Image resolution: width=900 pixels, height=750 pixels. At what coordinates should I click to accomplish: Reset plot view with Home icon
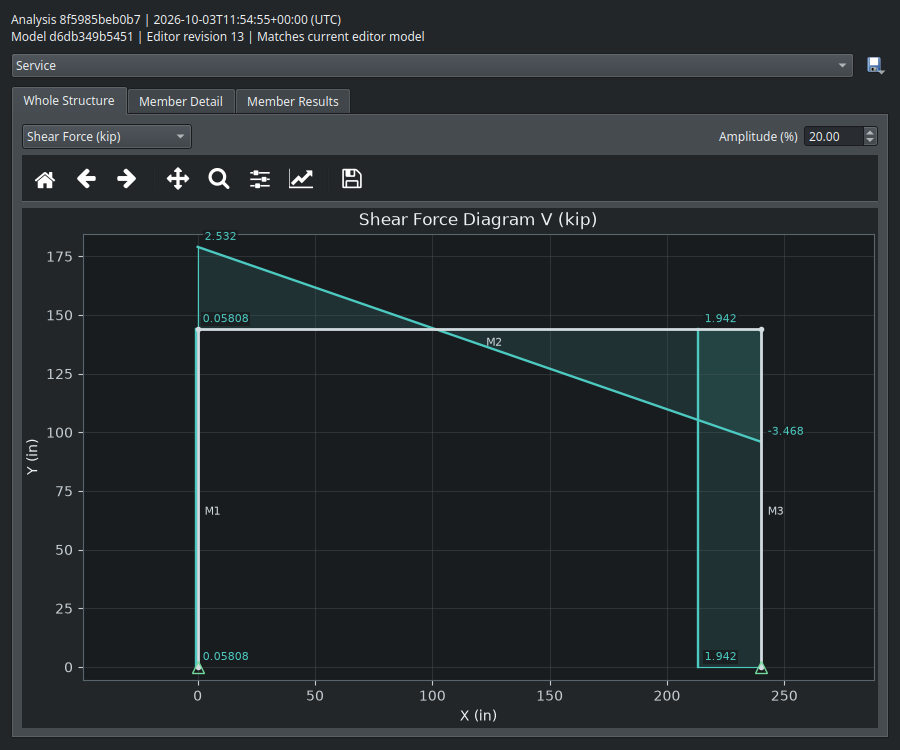(45, 179)
